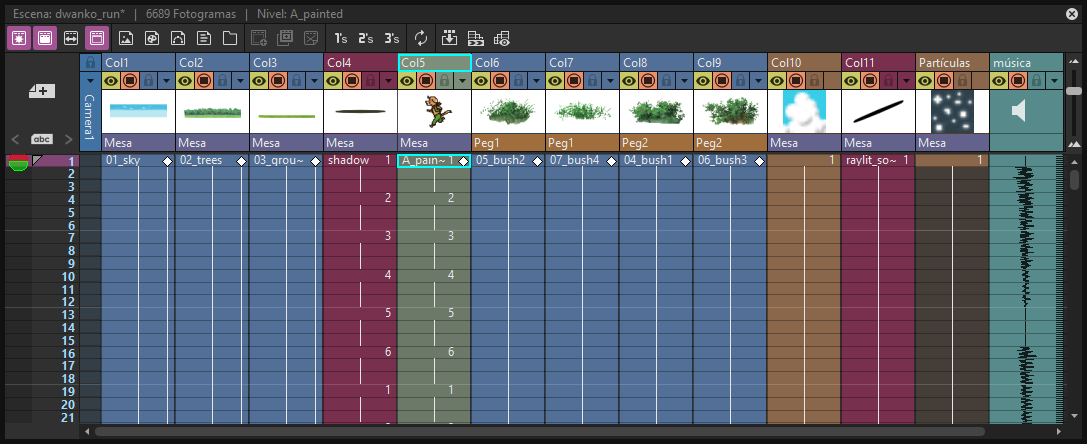Click the new vector level curve icon
The width and height of the screenshot is (1087, 444).
pos(177,38)
